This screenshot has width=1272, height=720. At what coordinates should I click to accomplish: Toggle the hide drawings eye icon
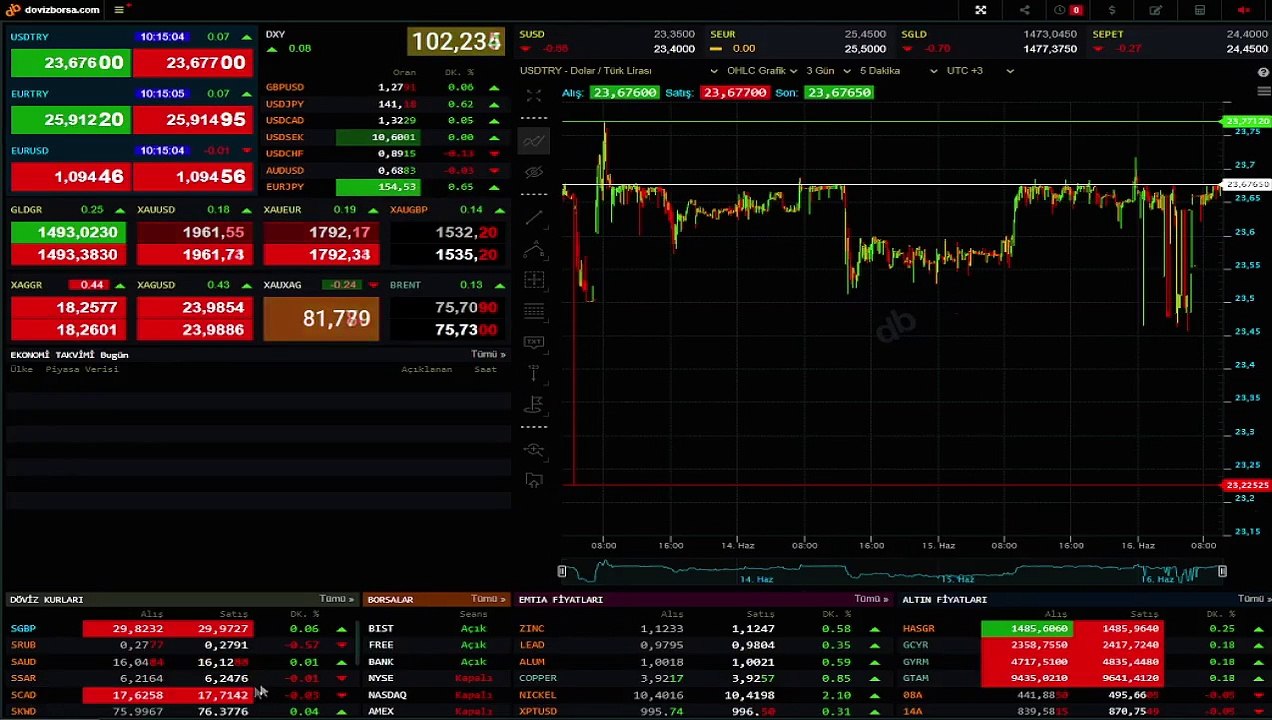click(x=534, y=172)
